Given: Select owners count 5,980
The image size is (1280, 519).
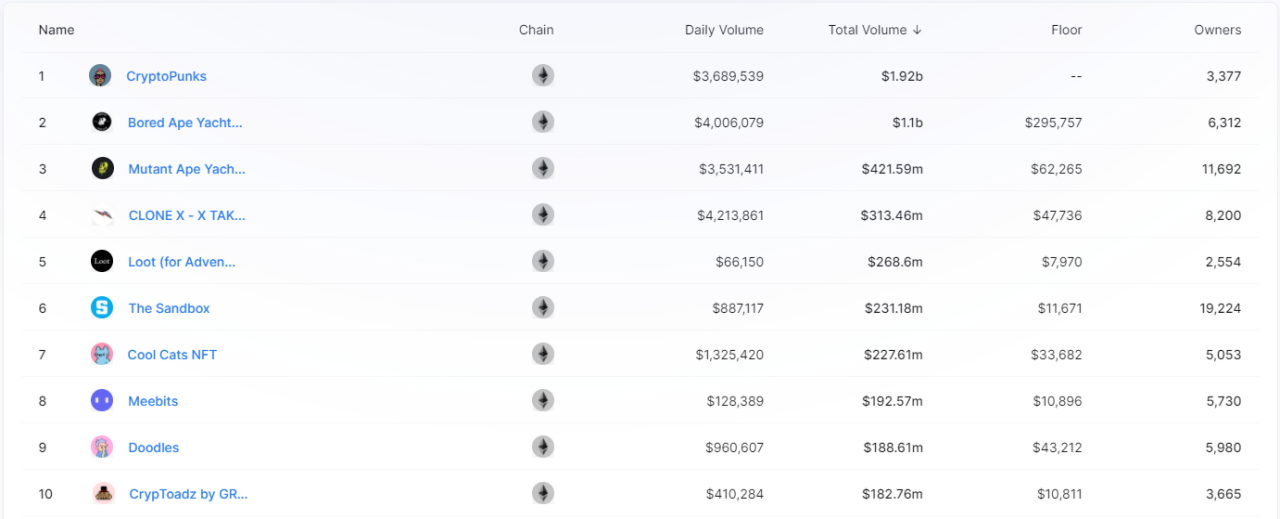Looking at the screenshot, I should click(x=1224, y=447).
